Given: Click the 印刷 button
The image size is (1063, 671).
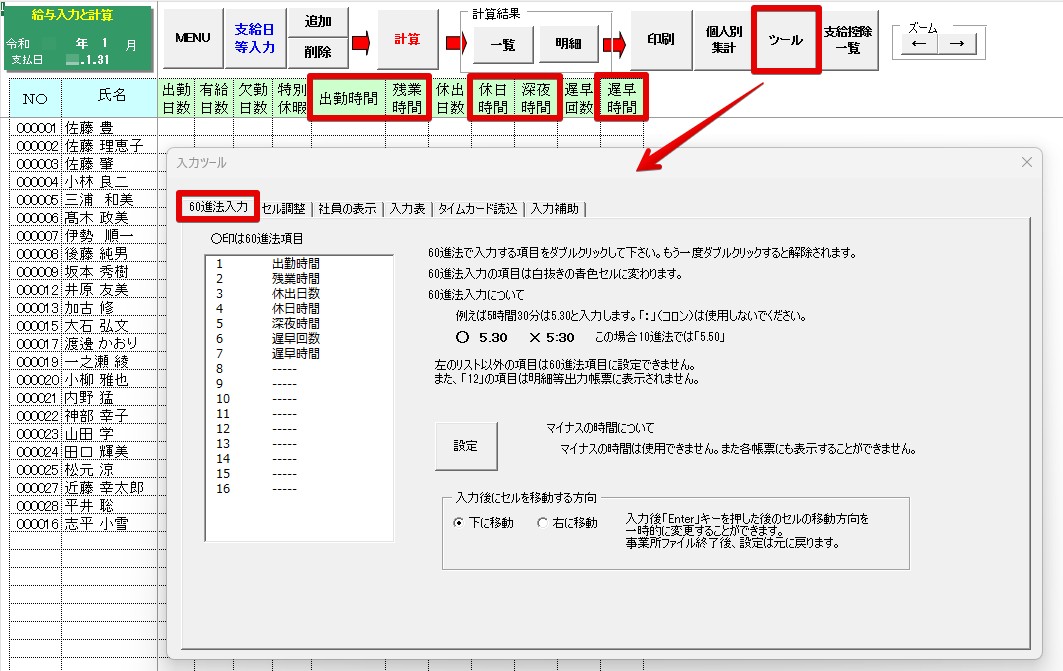Looking at the screenshot, I should 660,40.
